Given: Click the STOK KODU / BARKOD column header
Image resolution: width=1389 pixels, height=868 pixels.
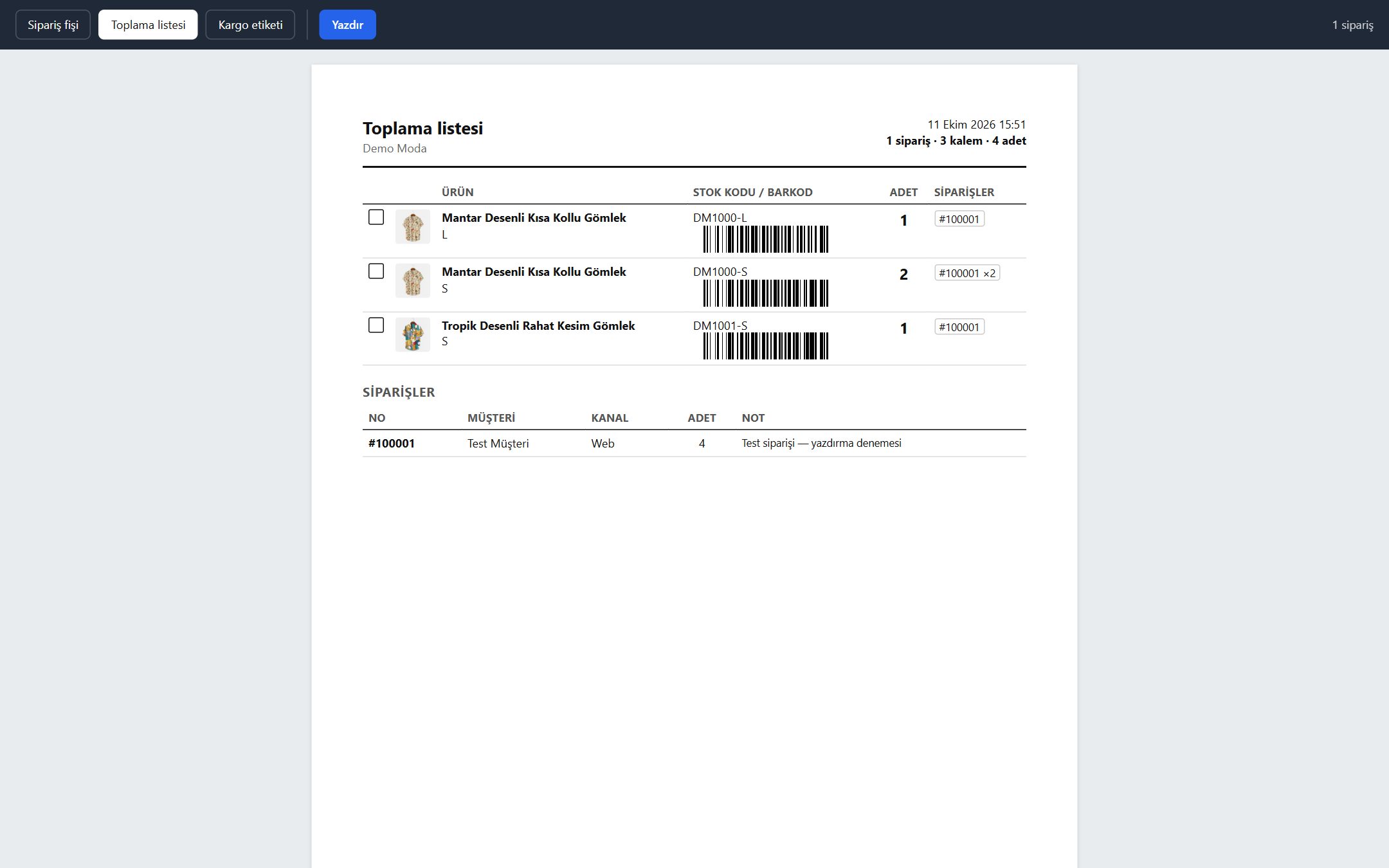Looking at the screenshot, I should click(752, 192).
